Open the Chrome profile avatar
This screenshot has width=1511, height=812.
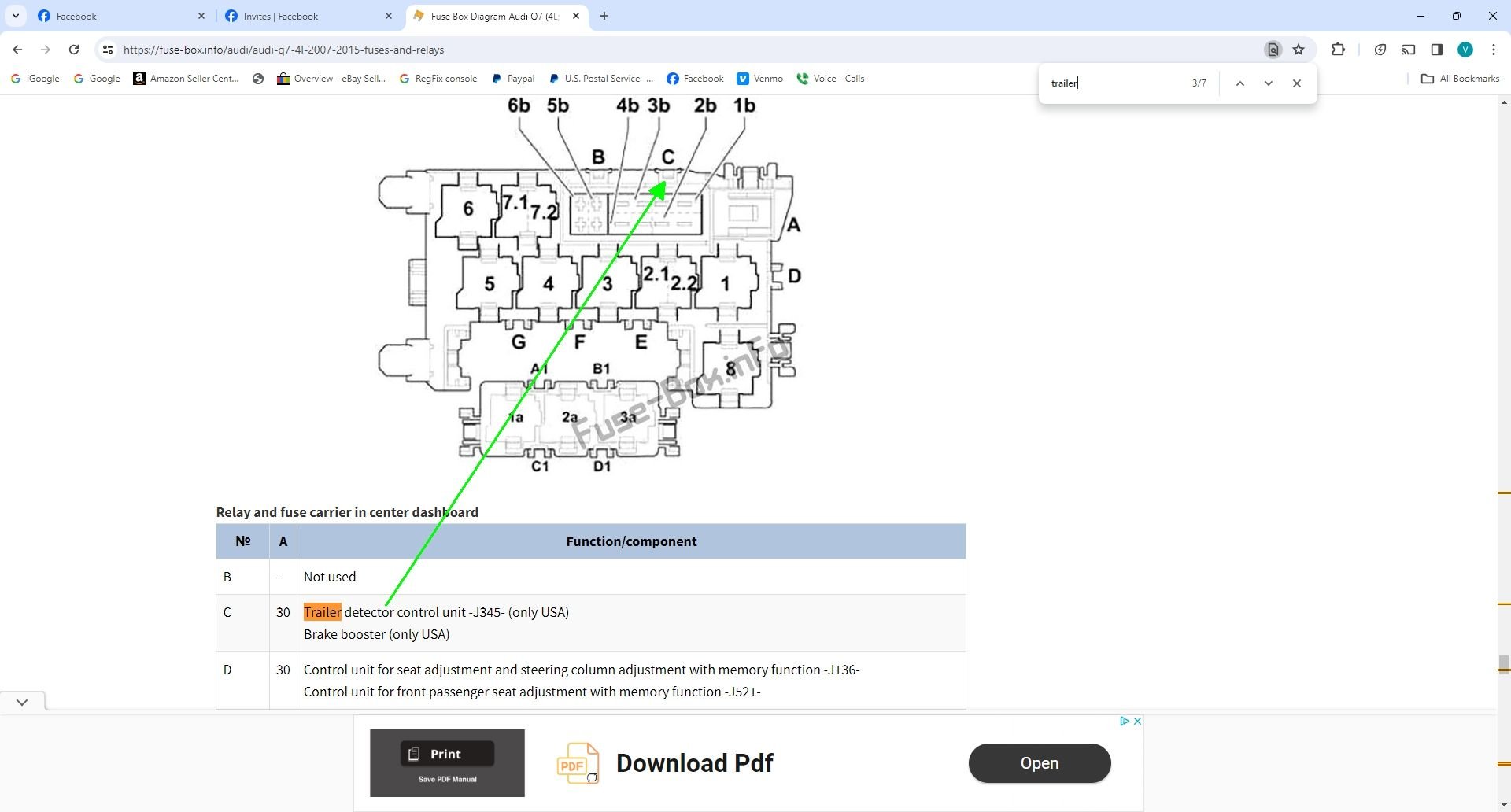point(1465,50)
